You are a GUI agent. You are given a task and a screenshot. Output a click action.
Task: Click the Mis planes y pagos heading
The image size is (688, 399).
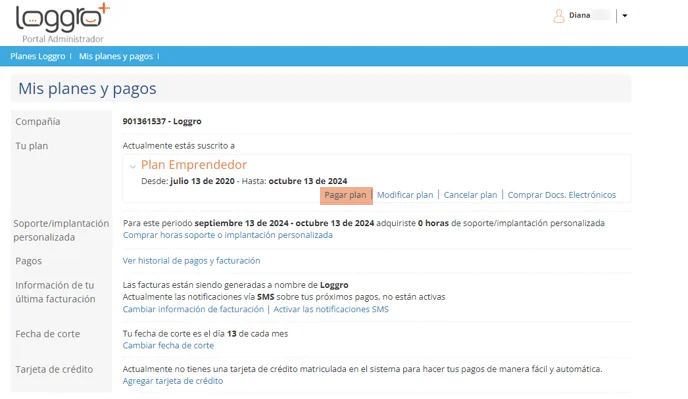point(87,89)
